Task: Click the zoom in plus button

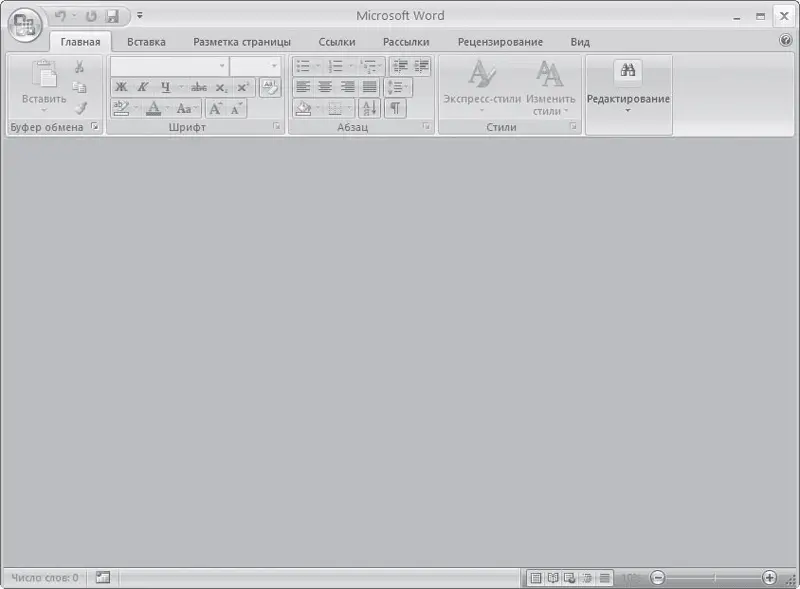Action: point(769,578)
